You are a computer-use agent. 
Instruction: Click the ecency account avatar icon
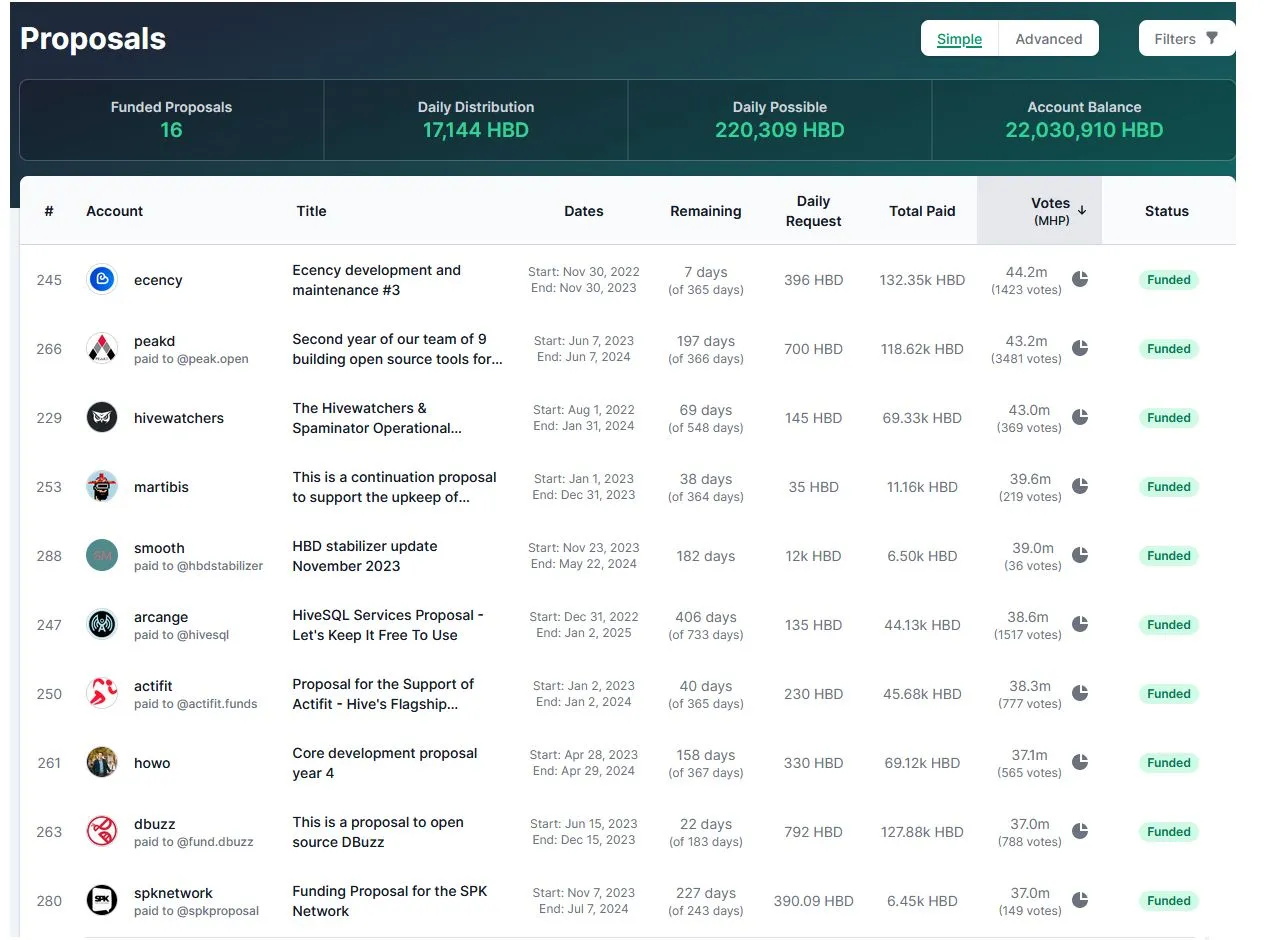(102, 280)
